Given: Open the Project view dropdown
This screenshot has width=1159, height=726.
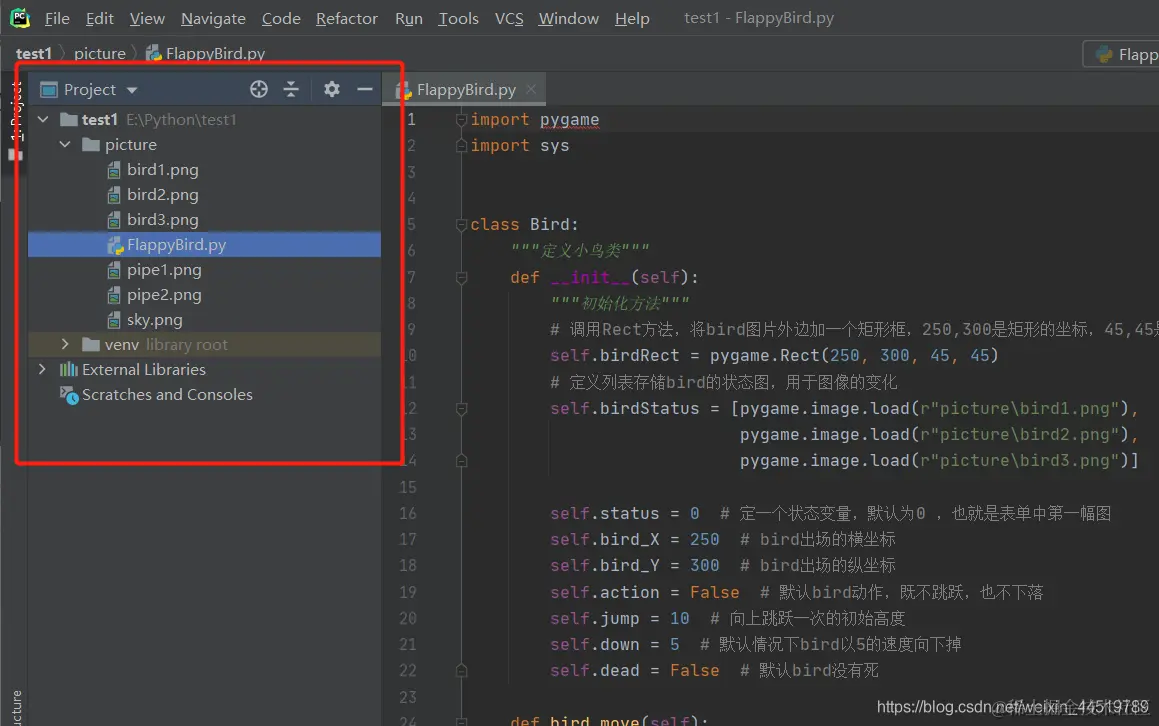Looking at the screenshot, I should [132, 90].
